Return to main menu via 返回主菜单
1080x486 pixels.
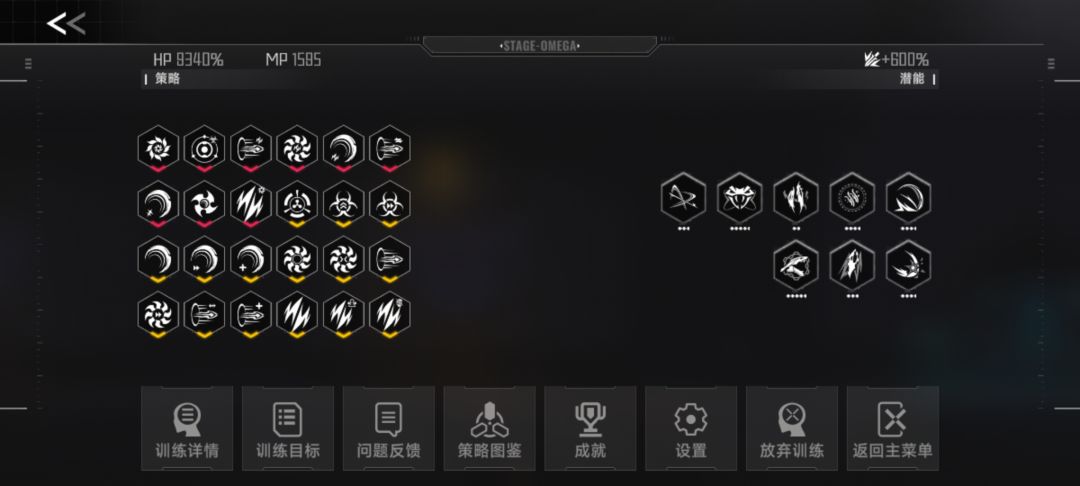(893, 428)
